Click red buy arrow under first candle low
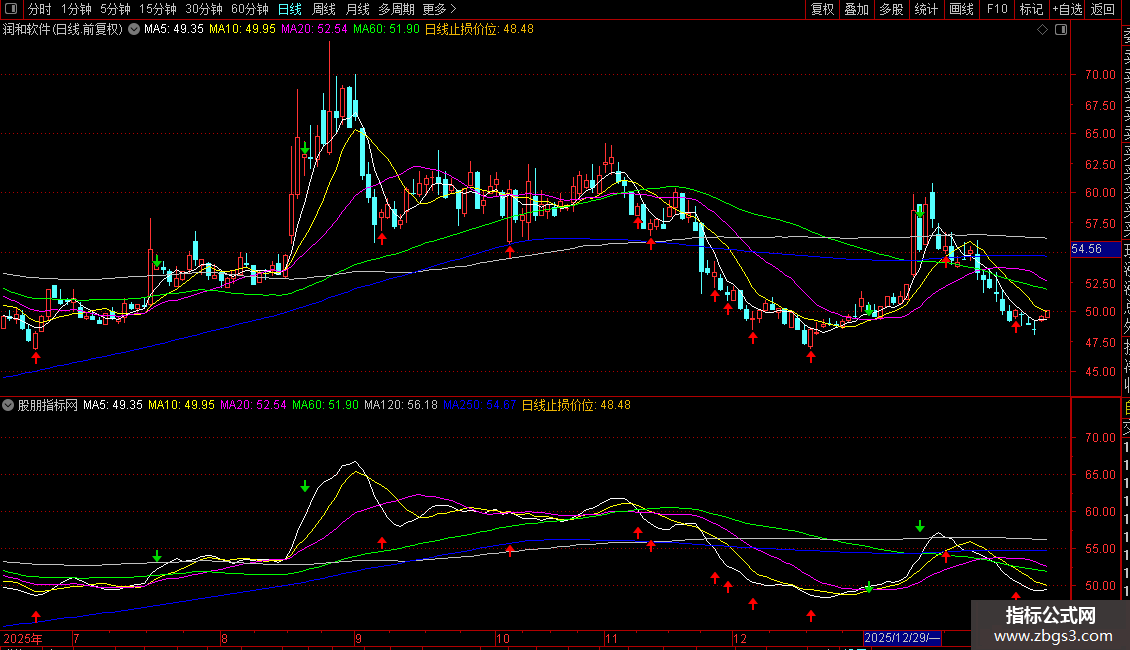The height and width of the screenshot is (650, 1130). (36, 357)
